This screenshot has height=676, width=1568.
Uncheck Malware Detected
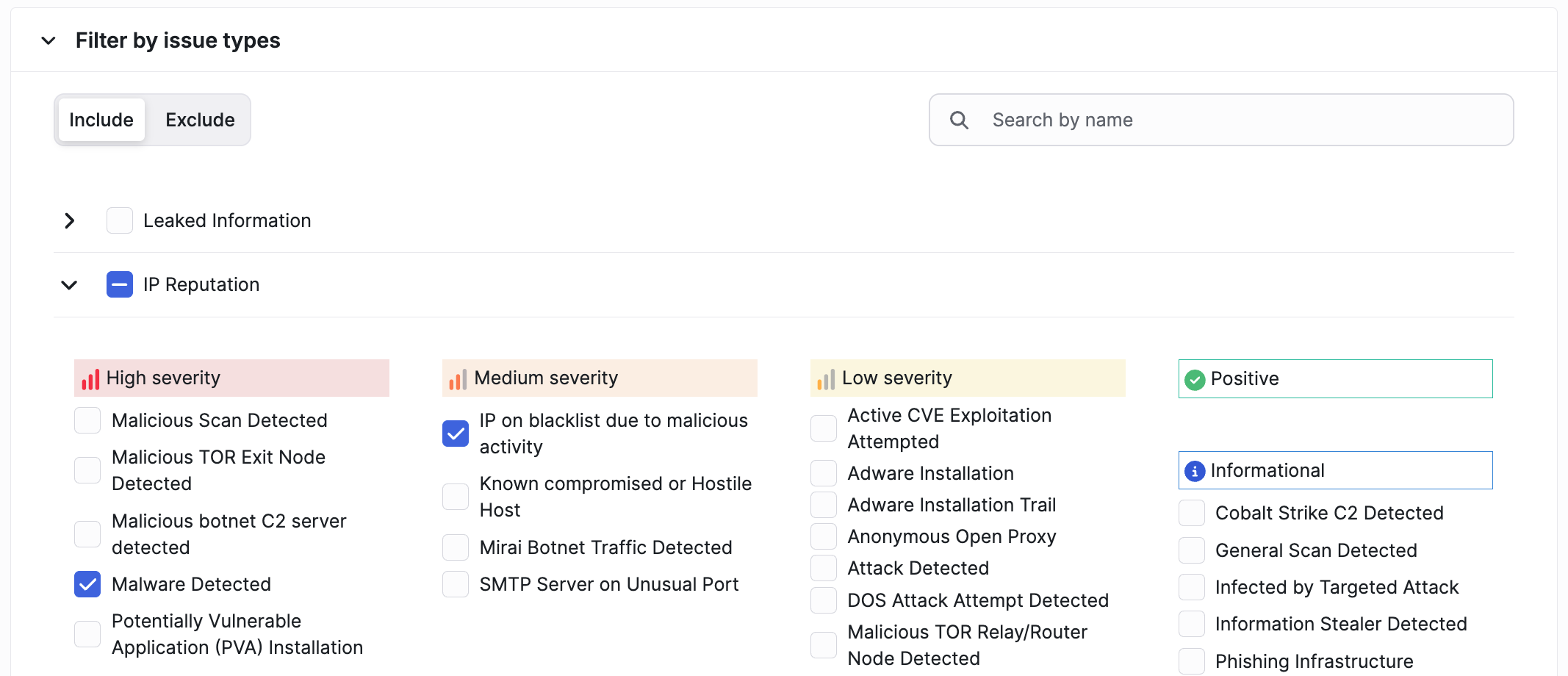[x=87, y=584]
